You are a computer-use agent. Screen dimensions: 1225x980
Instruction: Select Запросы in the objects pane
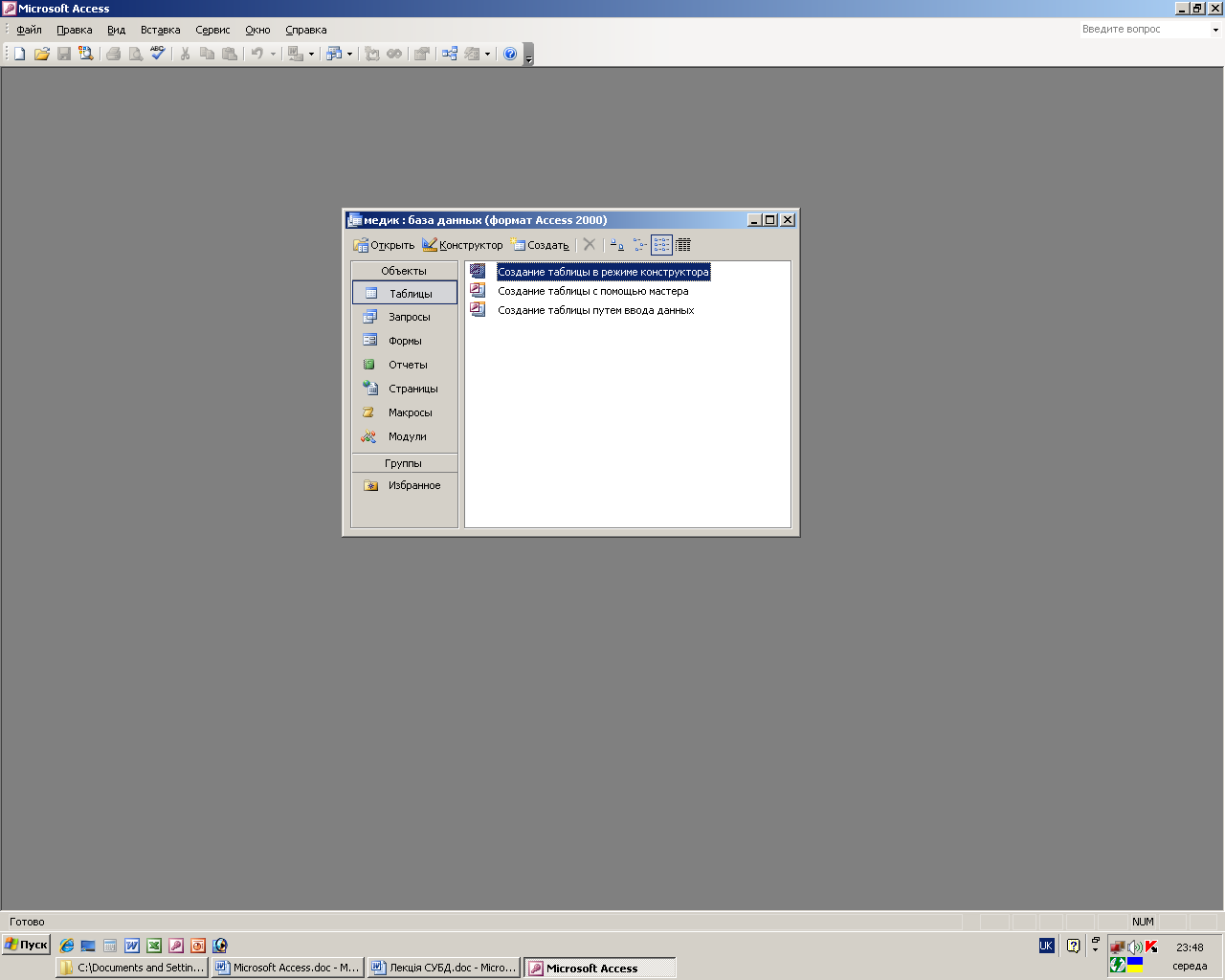point(405,317)
